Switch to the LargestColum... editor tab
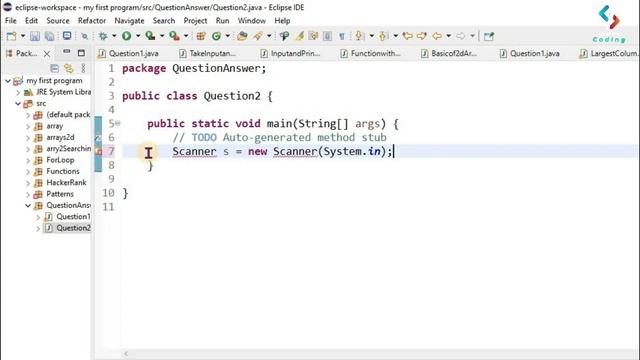640x360 pixels. 609,53
